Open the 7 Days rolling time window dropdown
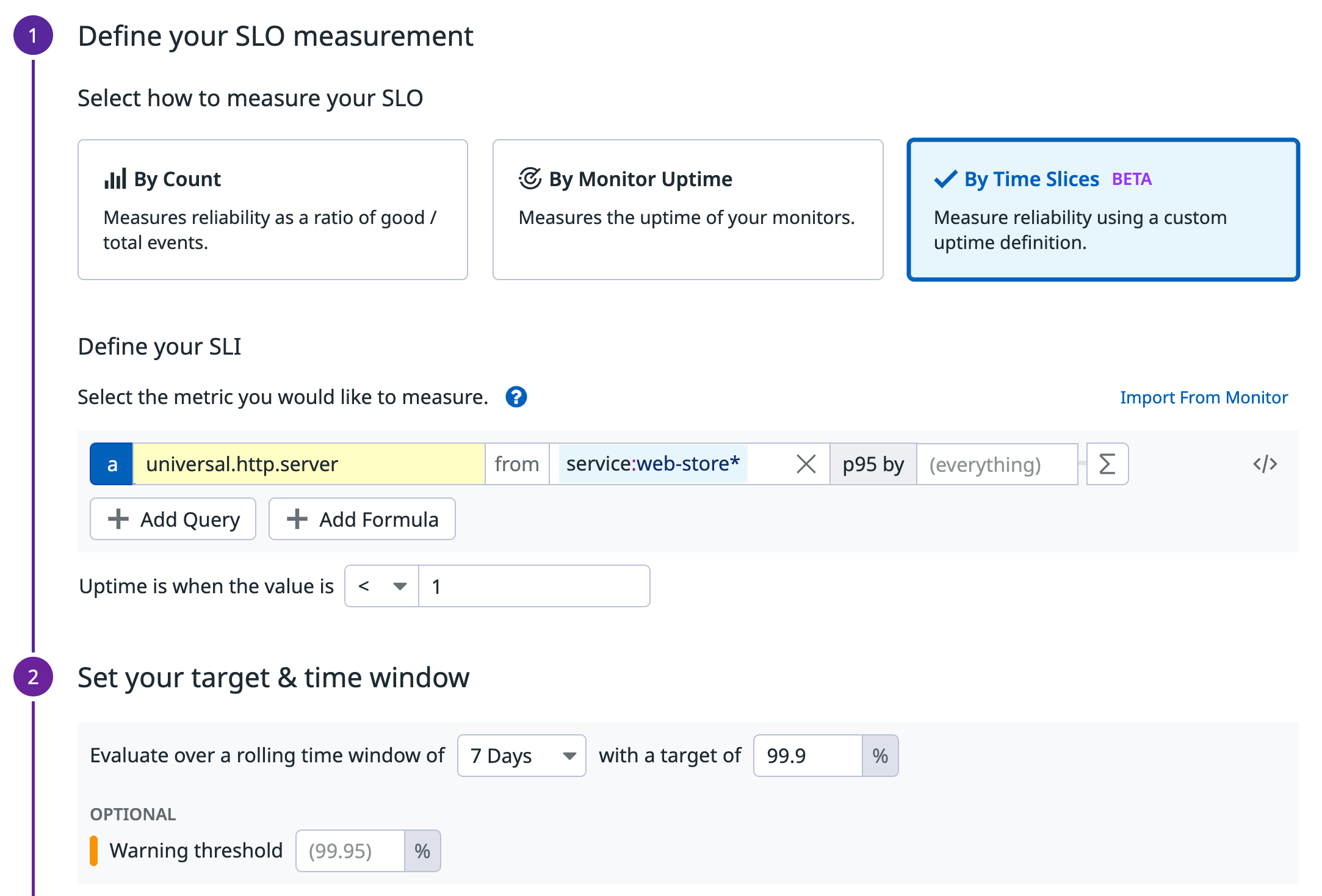 coord(521,756)
